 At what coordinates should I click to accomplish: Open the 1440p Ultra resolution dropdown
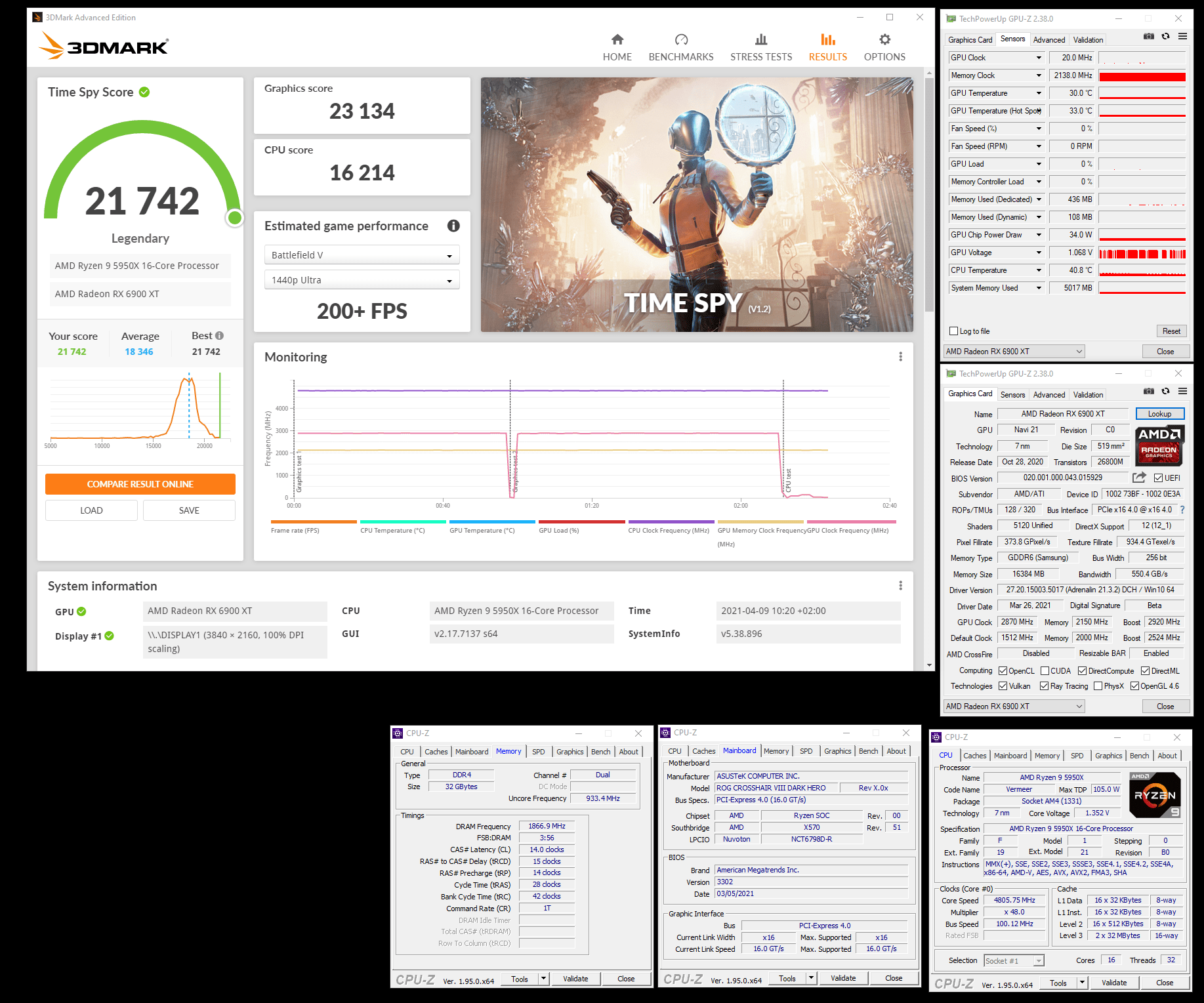pos(362,279)
